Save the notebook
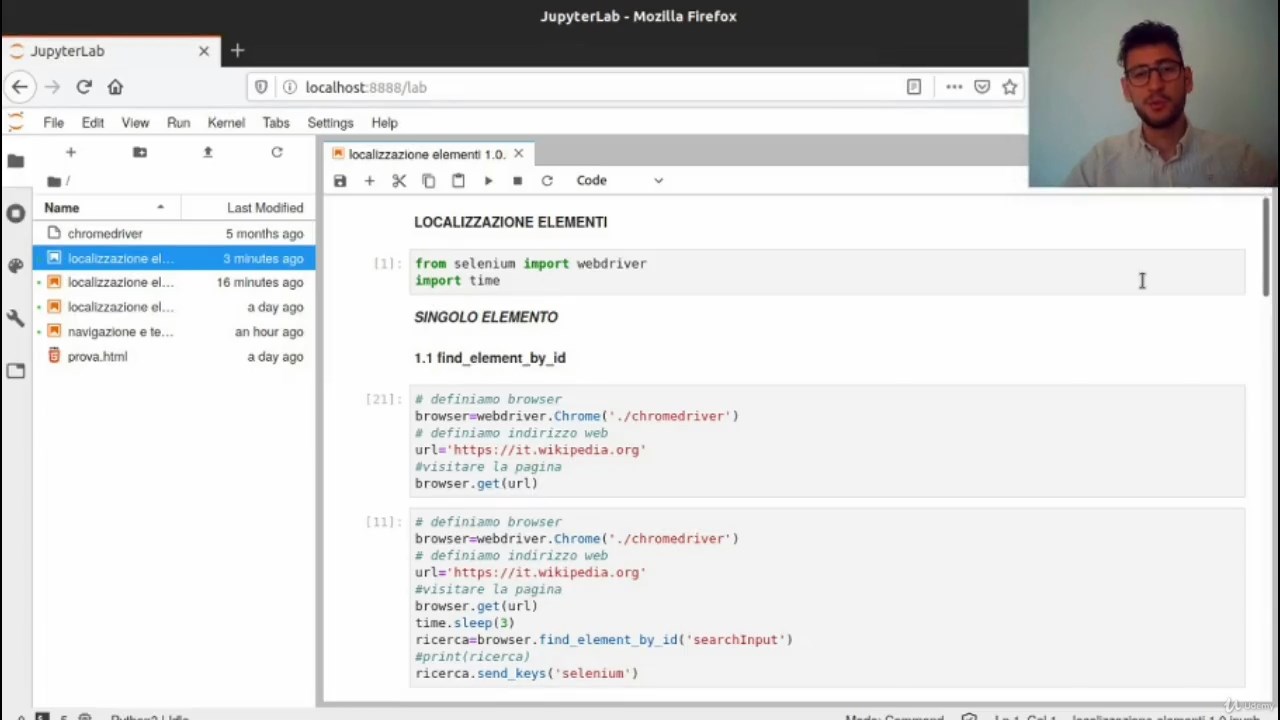The height and width of the screenshot is (720, 1280). click(x=340, y=181)
